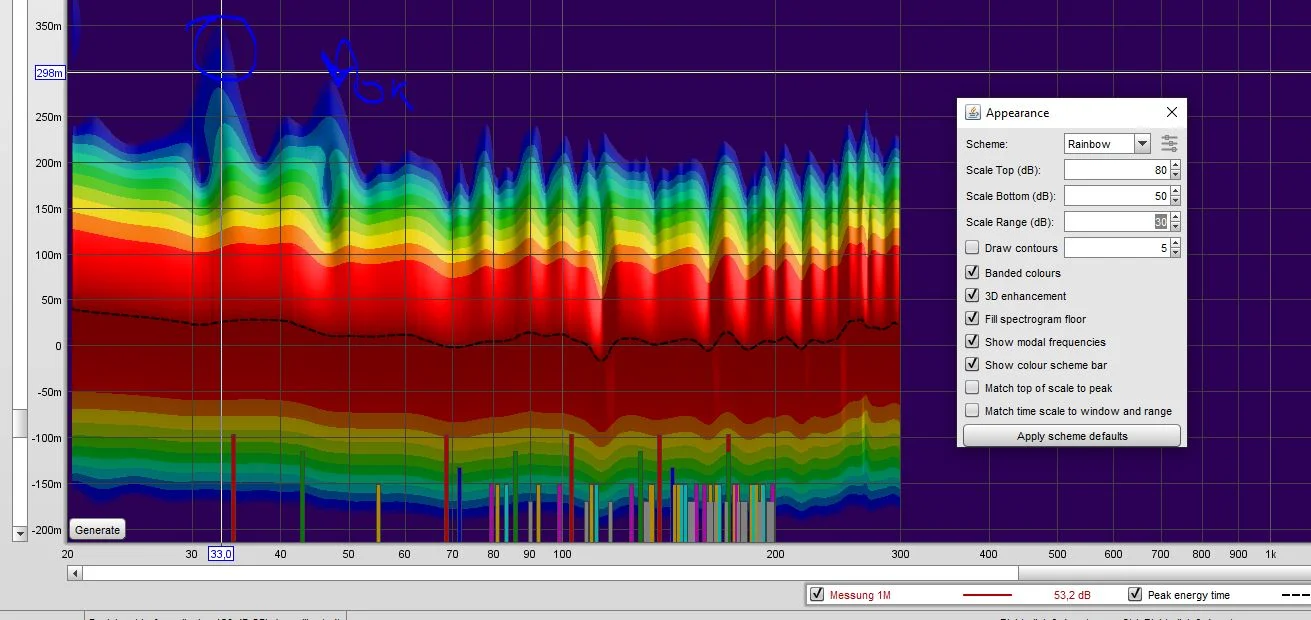
Task: Click the Java icon in Appearance title bar
Action: pyautogui.click(x=973, y=112)
